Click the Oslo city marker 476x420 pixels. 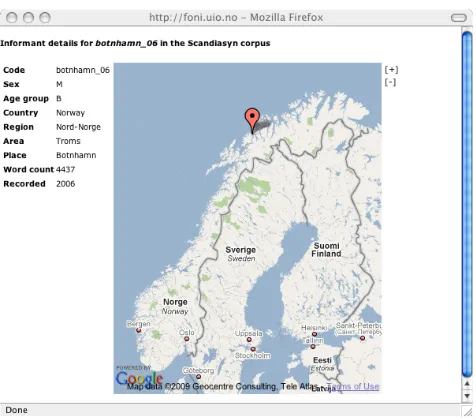coord(187,339)
